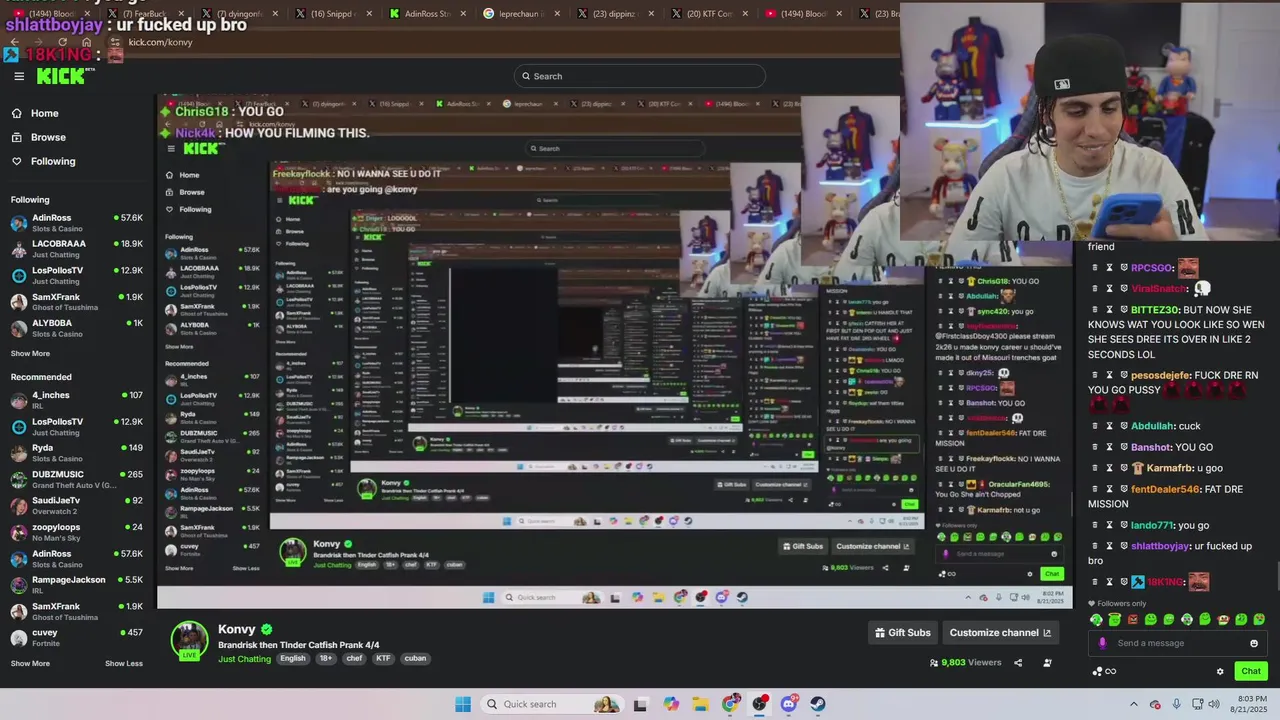Select the English stream tag
Screen dimensions: 1280x720
tap(293, 659)
